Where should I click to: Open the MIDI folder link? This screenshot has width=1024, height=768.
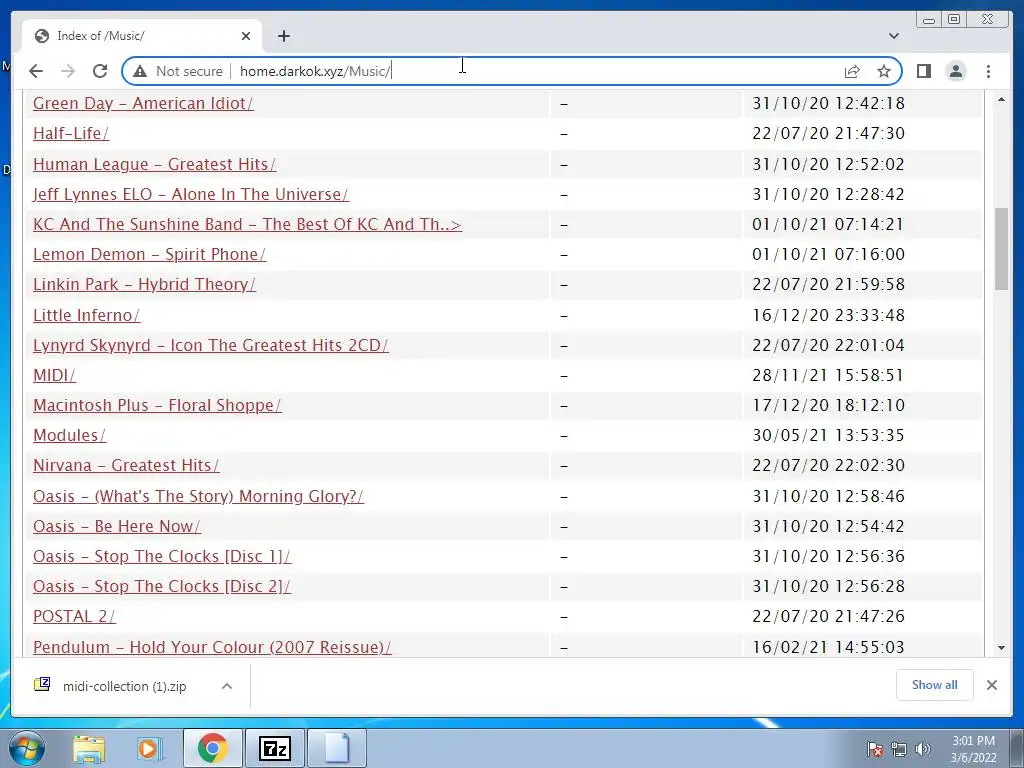click(x=54, y=375)
